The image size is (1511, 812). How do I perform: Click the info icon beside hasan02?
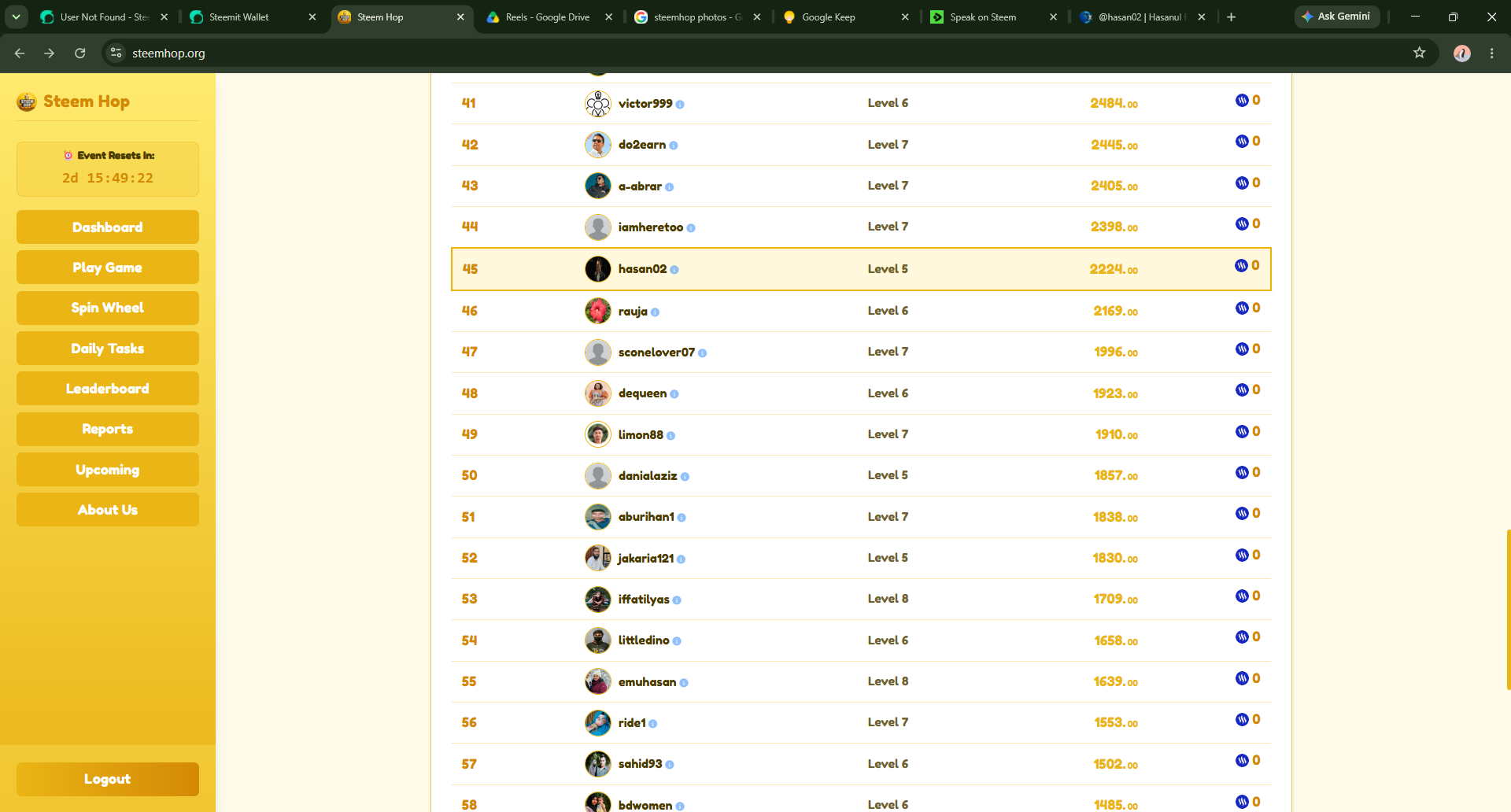(674, 270)
